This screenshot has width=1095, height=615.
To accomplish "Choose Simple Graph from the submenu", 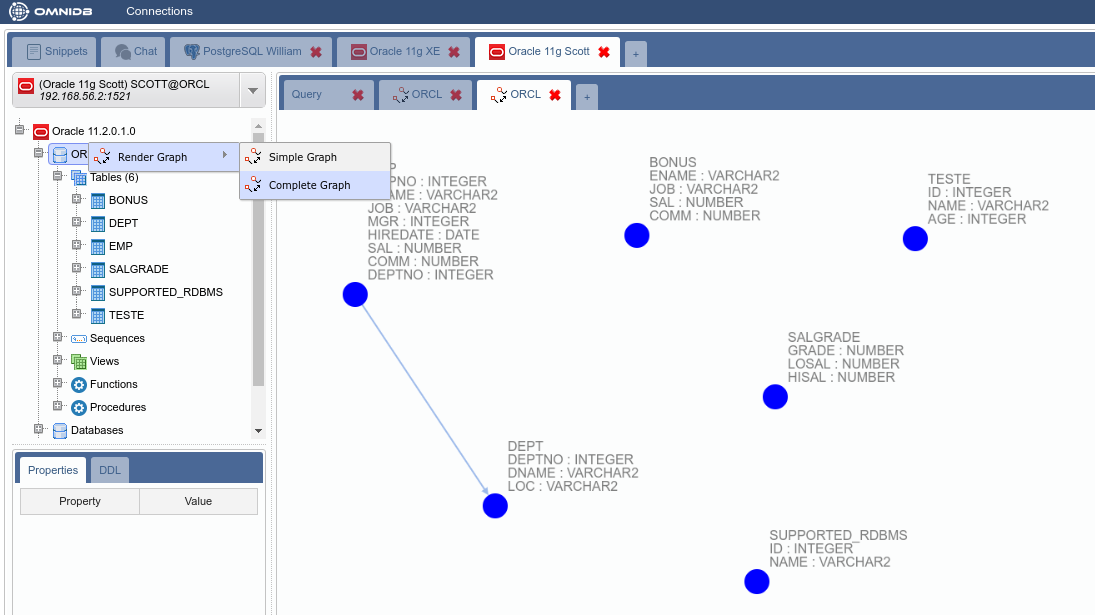I will click(302, 157).
